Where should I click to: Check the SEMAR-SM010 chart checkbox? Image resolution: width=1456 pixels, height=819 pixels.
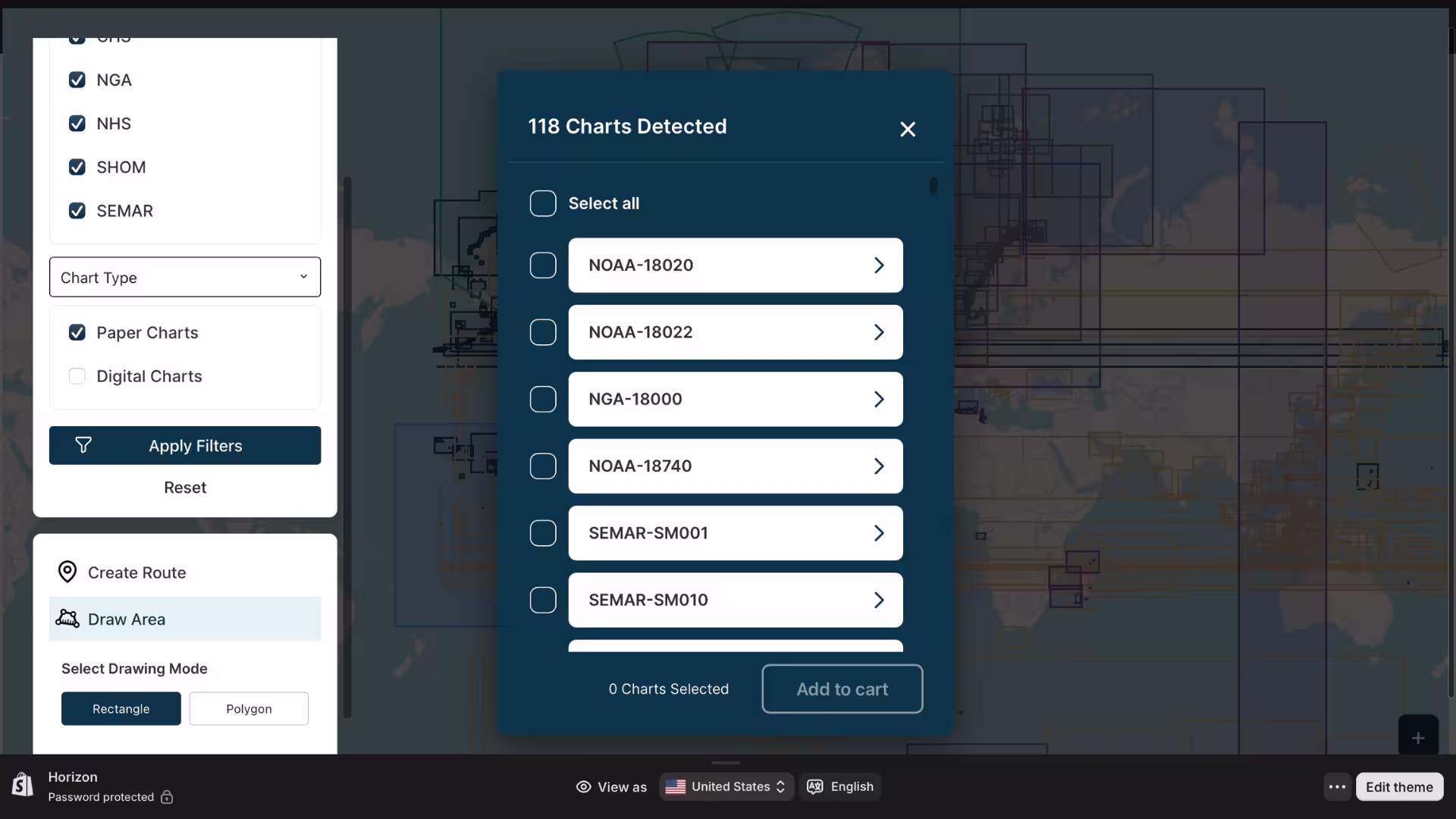point(543,600)
